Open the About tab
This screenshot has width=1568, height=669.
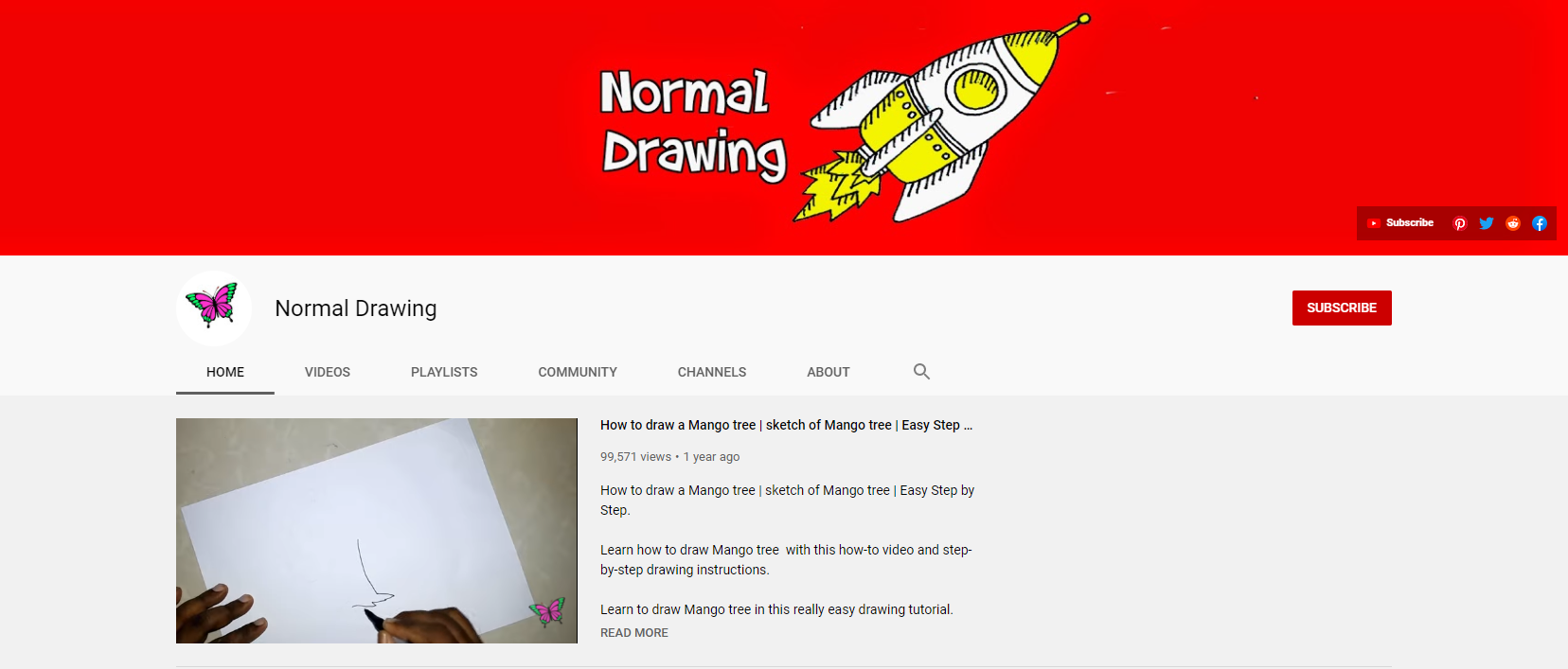(829, 372)
